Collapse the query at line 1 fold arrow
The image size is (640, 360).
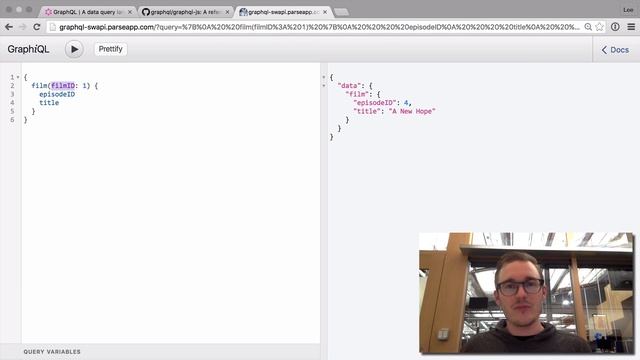(18, 77)
